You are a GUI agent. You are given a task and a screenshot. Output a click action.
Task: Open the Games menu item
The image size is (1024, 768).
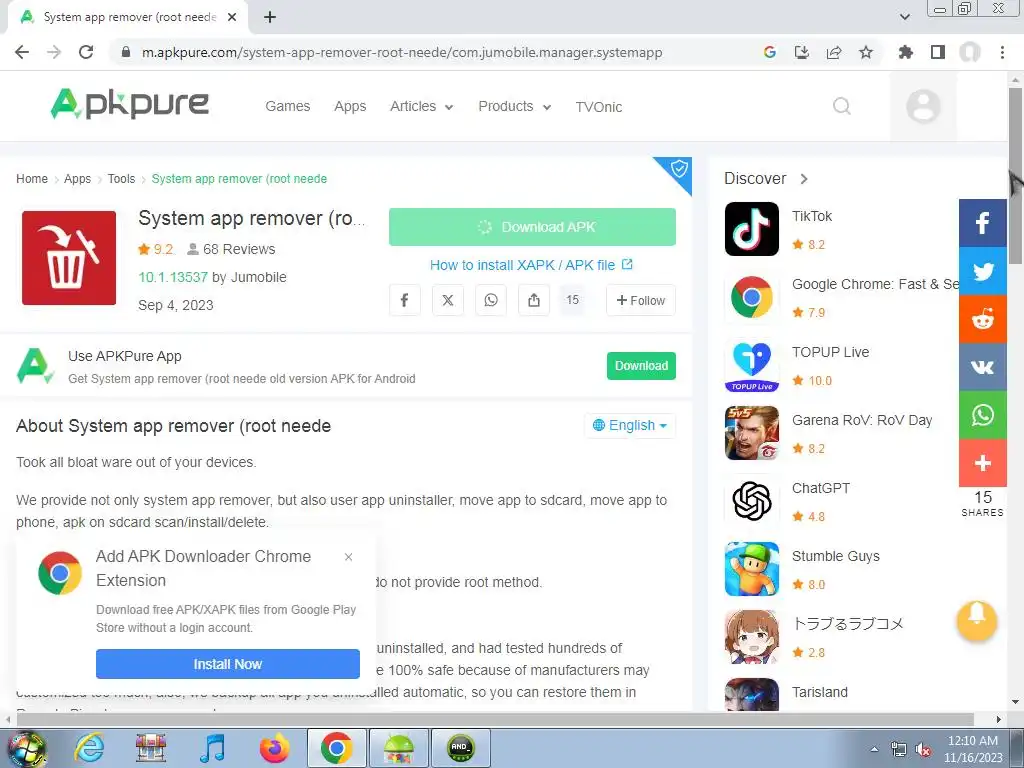click(287, 106)
